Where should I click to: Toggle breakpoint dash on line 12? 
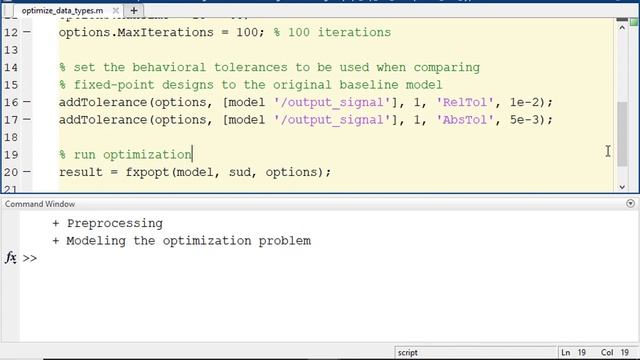(27, 32)
